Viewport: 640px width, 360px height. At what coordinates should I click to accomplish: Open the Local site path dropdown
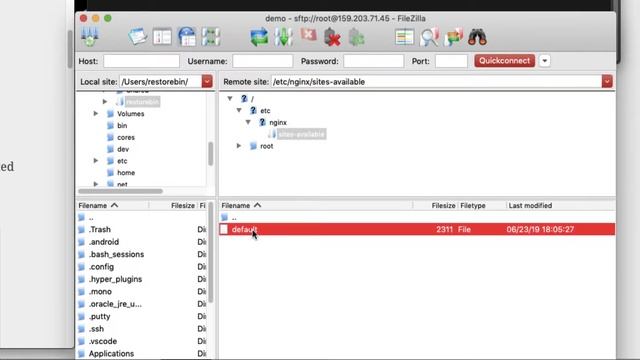(x=207, y=82)
